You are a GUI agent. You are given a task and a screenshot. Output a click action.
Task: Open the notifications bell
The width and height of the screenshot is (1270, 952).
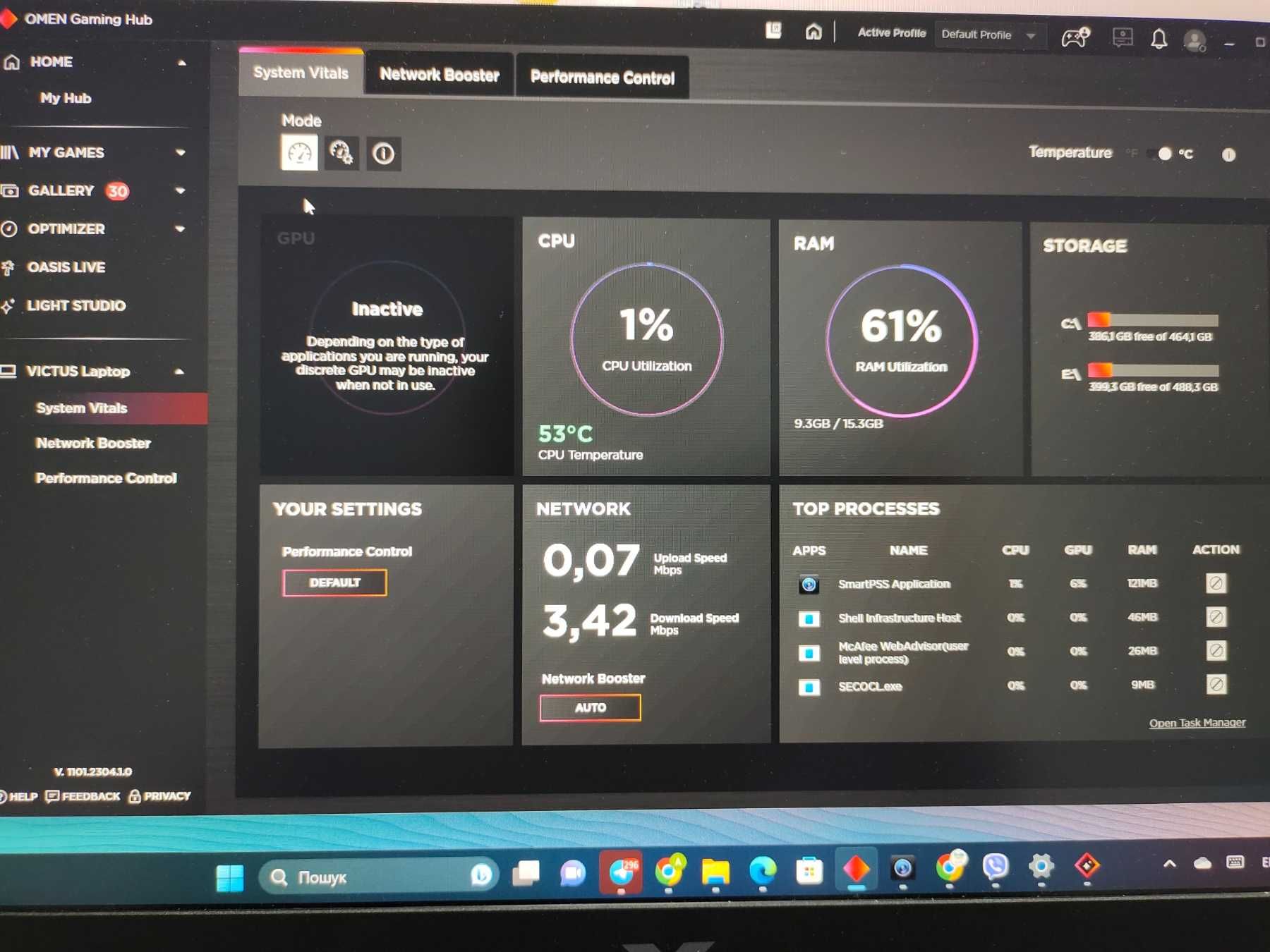(1159, 39)
